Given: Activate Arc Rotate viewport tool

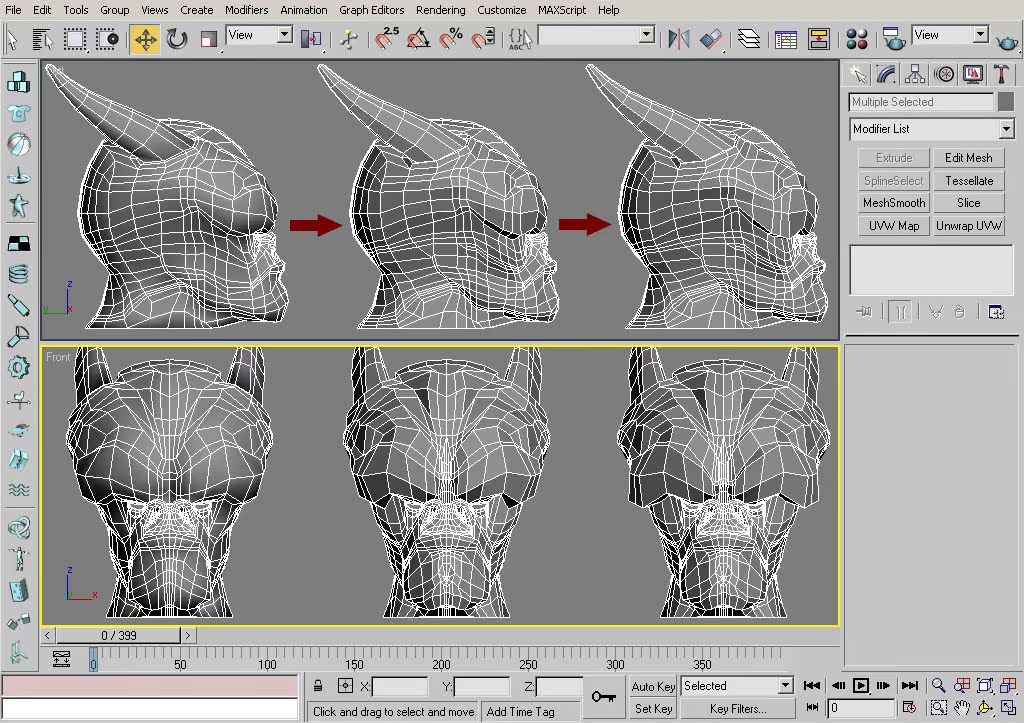Looking at the screenshot, I should tap(985, 707).
